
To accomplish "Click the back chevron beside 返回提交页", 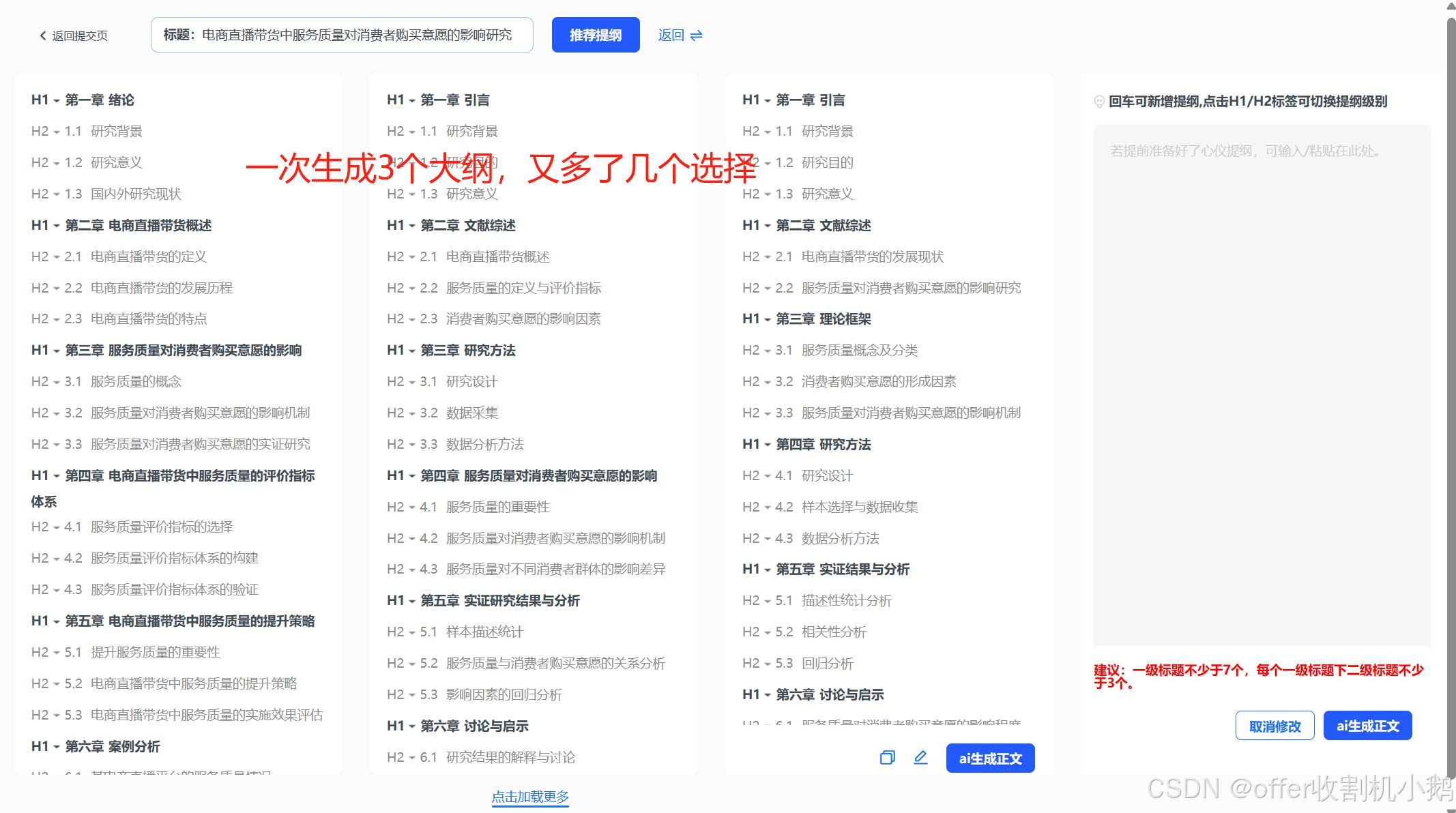I will (43, 35).
